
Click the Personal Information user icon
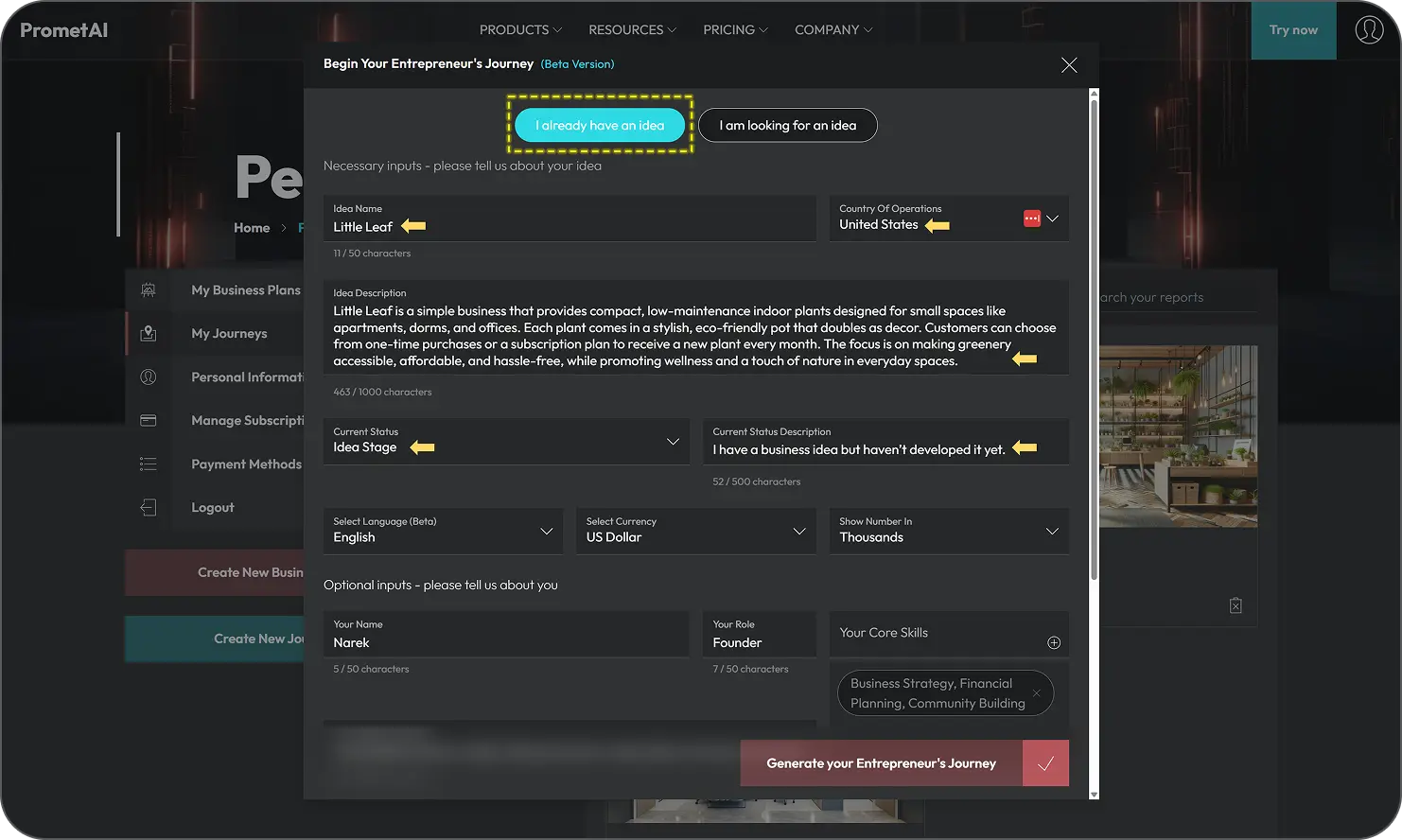(x=149, y=377)
